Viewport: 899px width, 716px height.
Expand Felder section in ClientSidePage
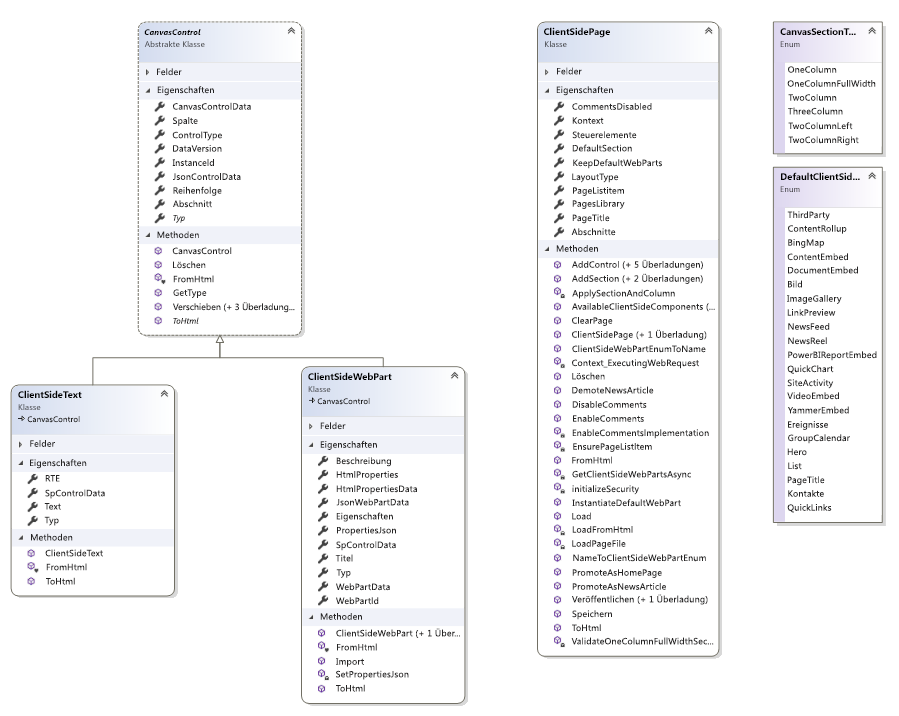coord(547,72)
